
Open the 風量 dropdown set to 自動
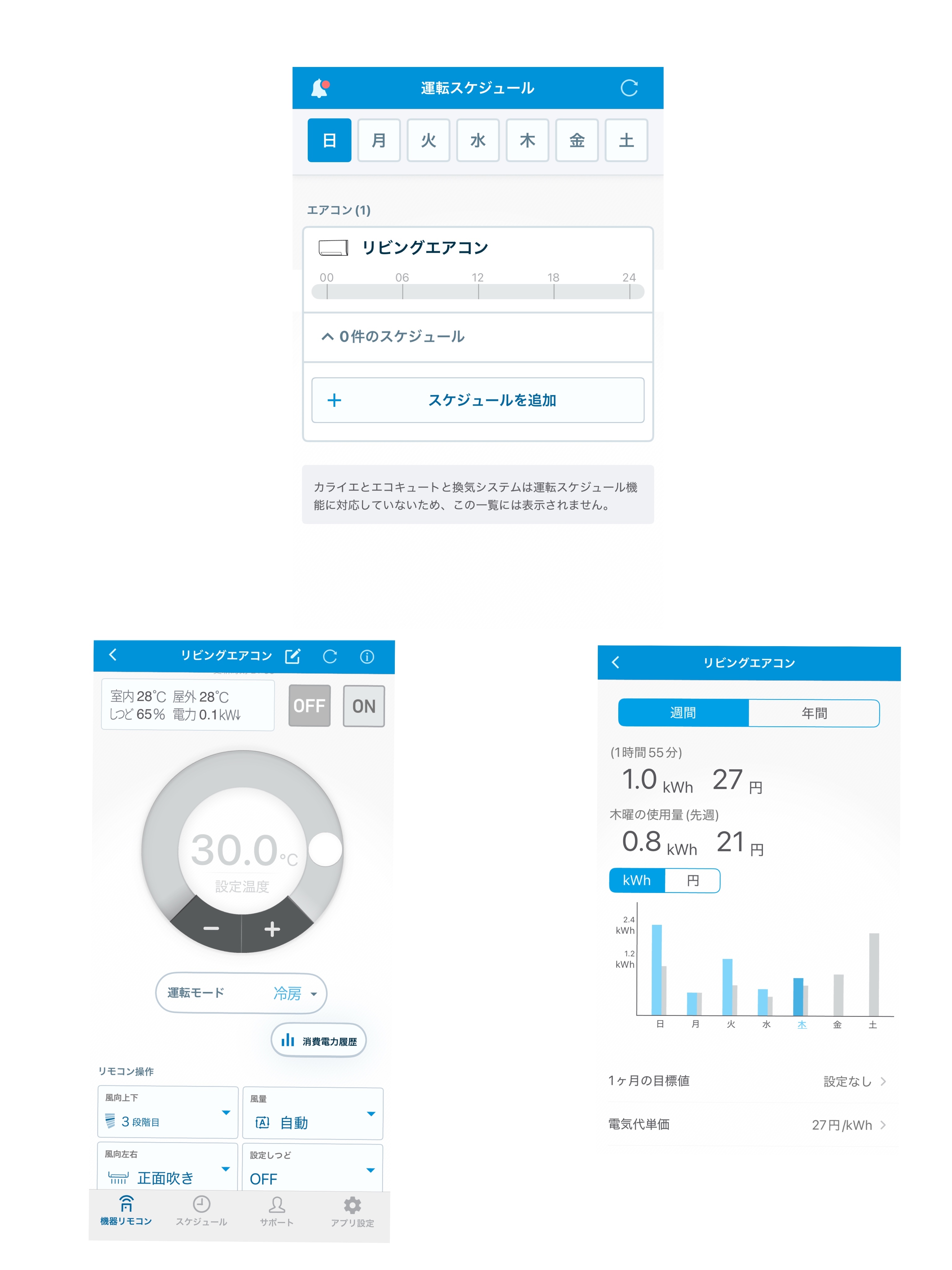point(313,1114)
